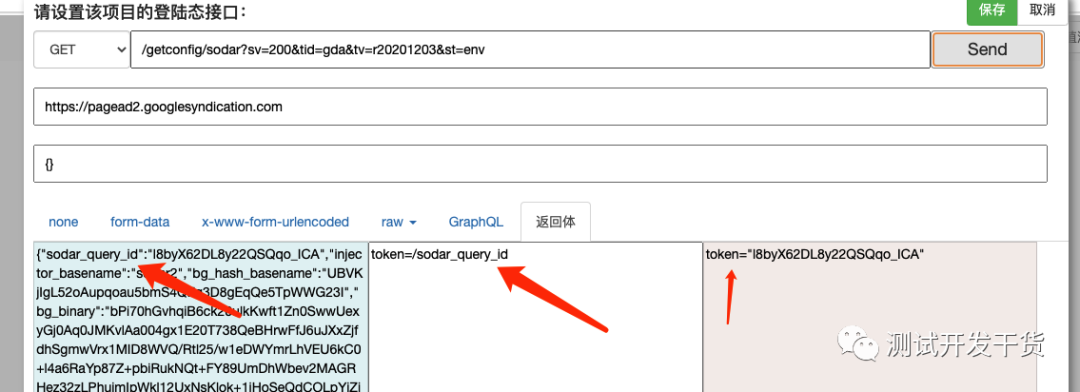Click the sodar_query_id JSON response text area
Viewport: 1080px width, 392px height.
point(201,317)
